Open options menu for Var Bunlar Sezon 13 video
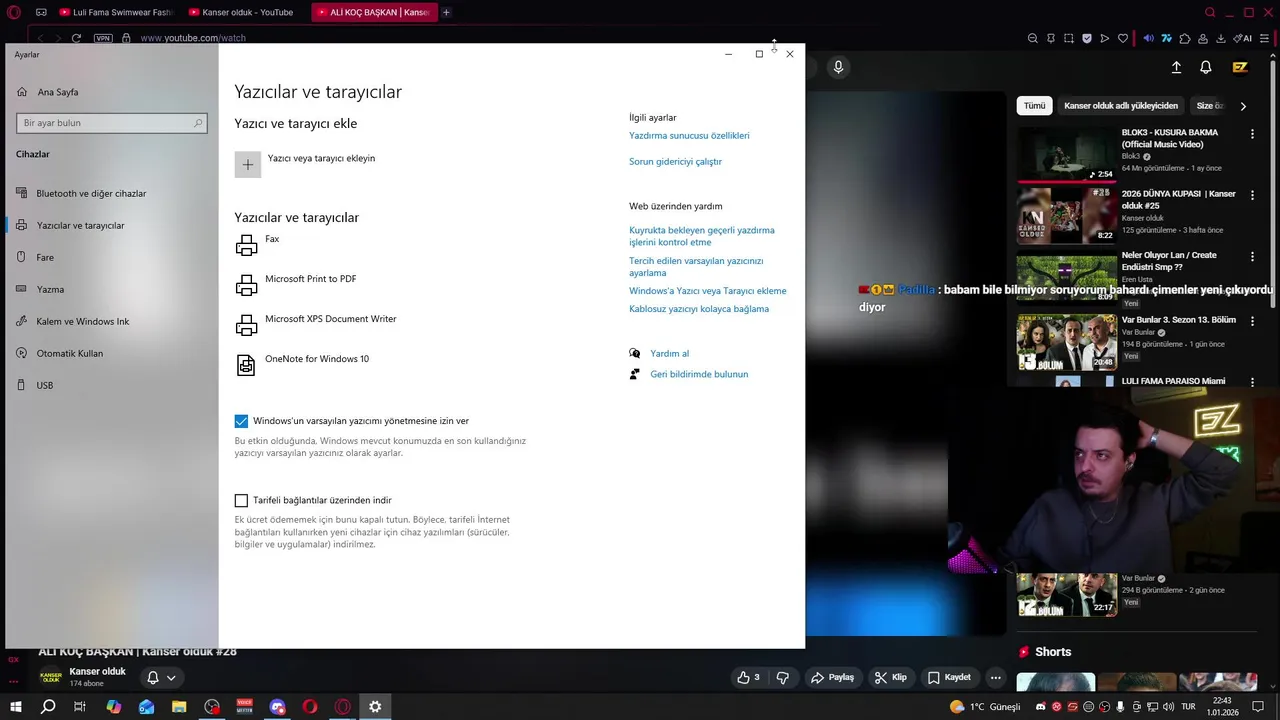The image size is (1280, 720). tap(1252, 321)
